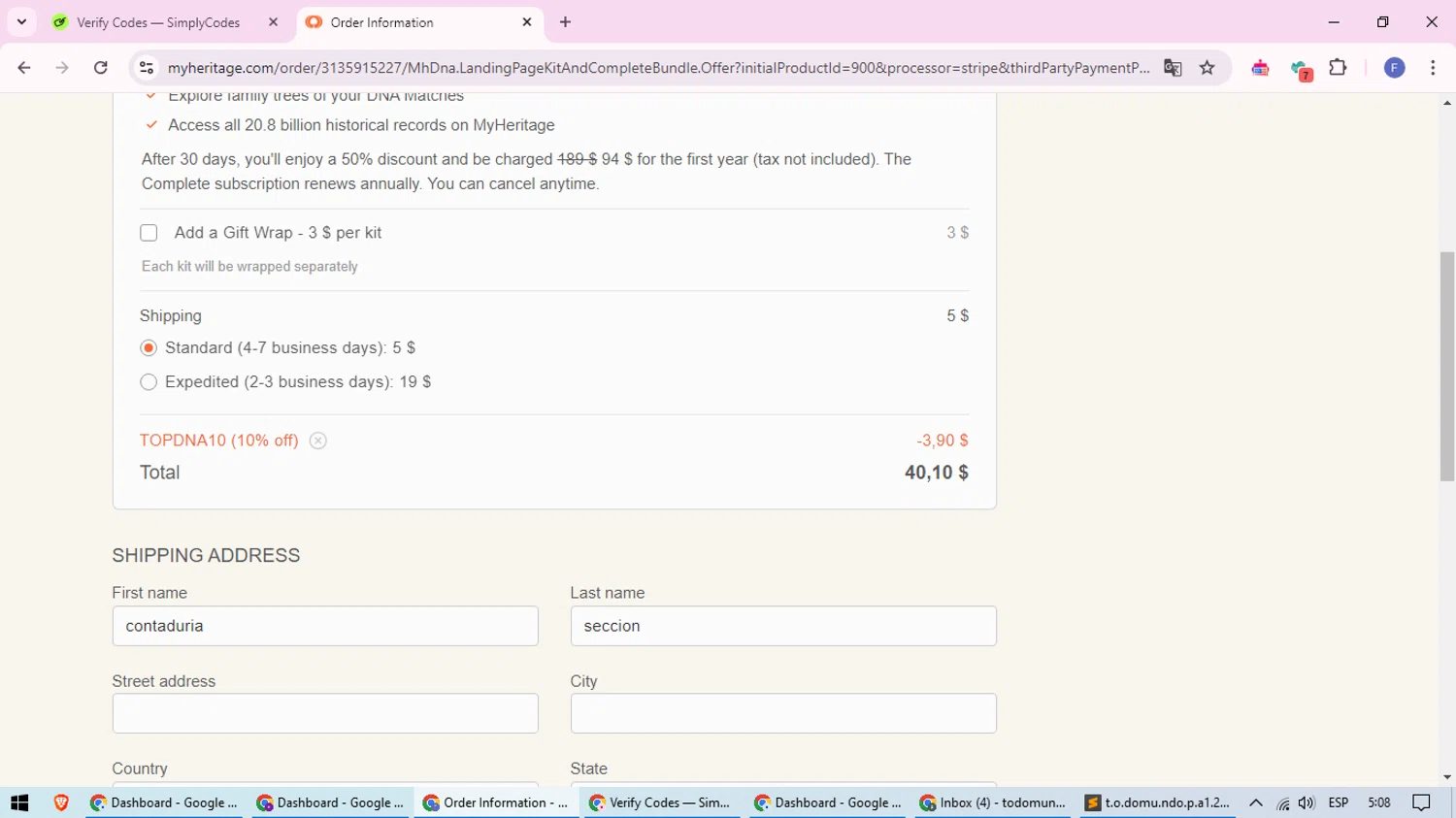Click the total amount 40,10 $
Viewport: 1456px width, 818px height.
(x=937, y=473)
